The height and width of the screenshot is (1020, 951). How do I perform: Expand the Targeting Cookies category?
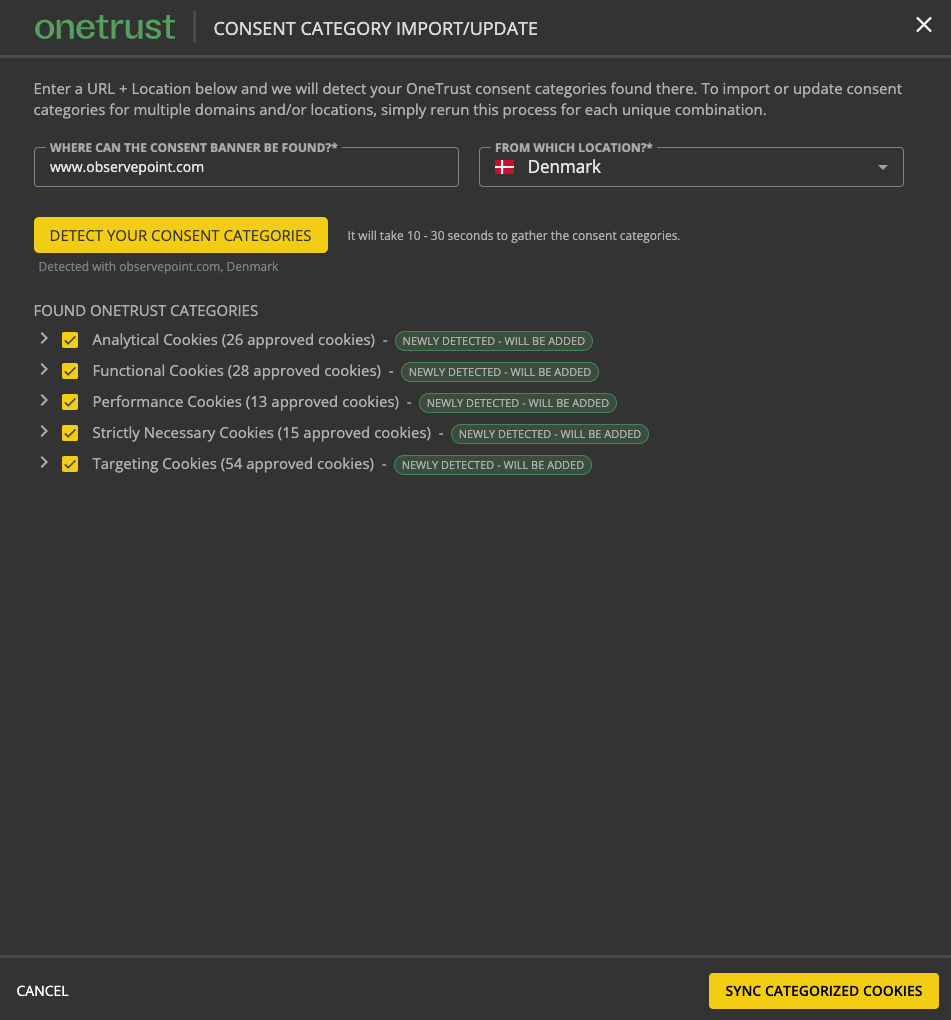click(44, 463)
